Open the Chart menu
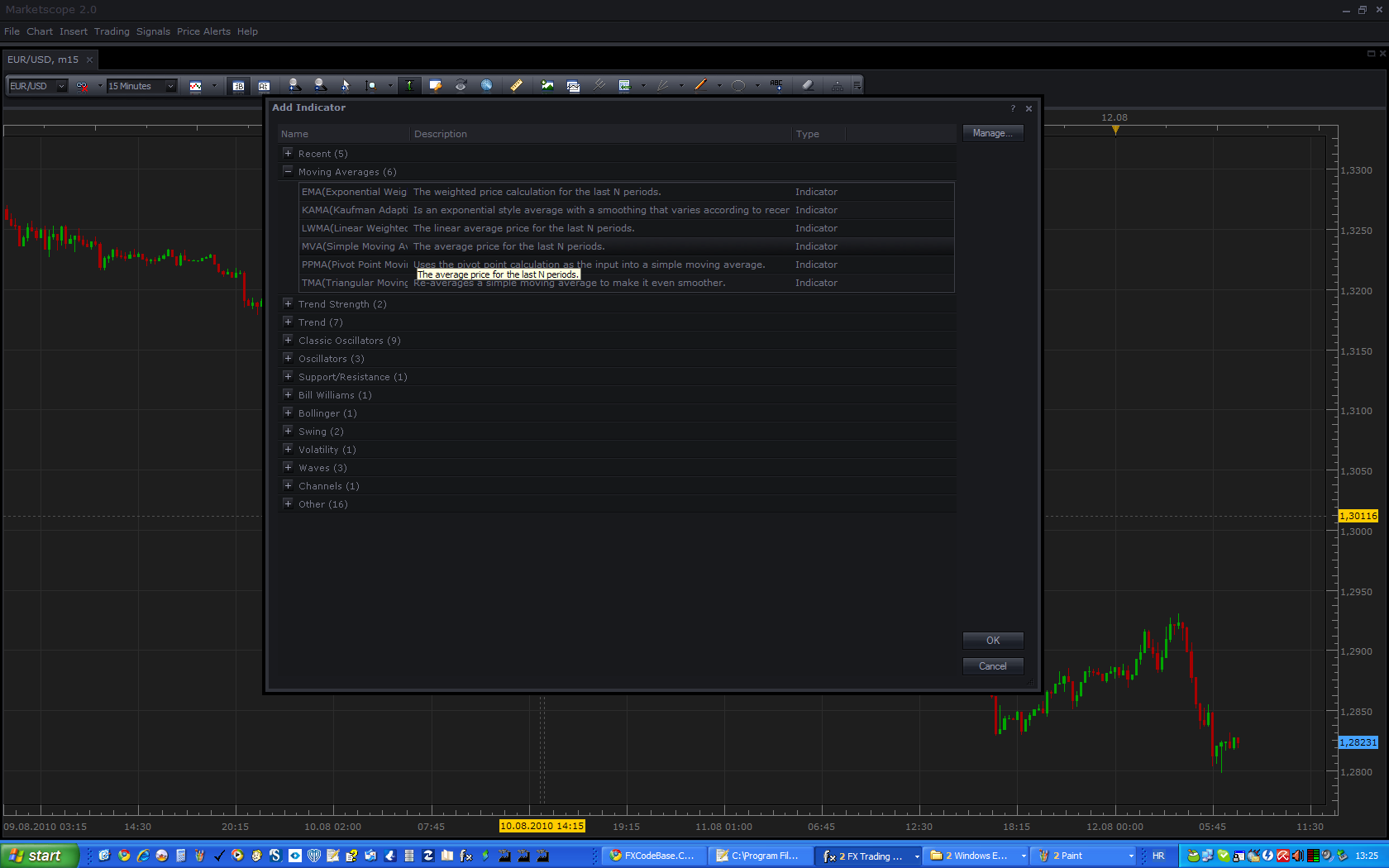The height and width of the screenshot is (868, 1389). coord(40,31)
